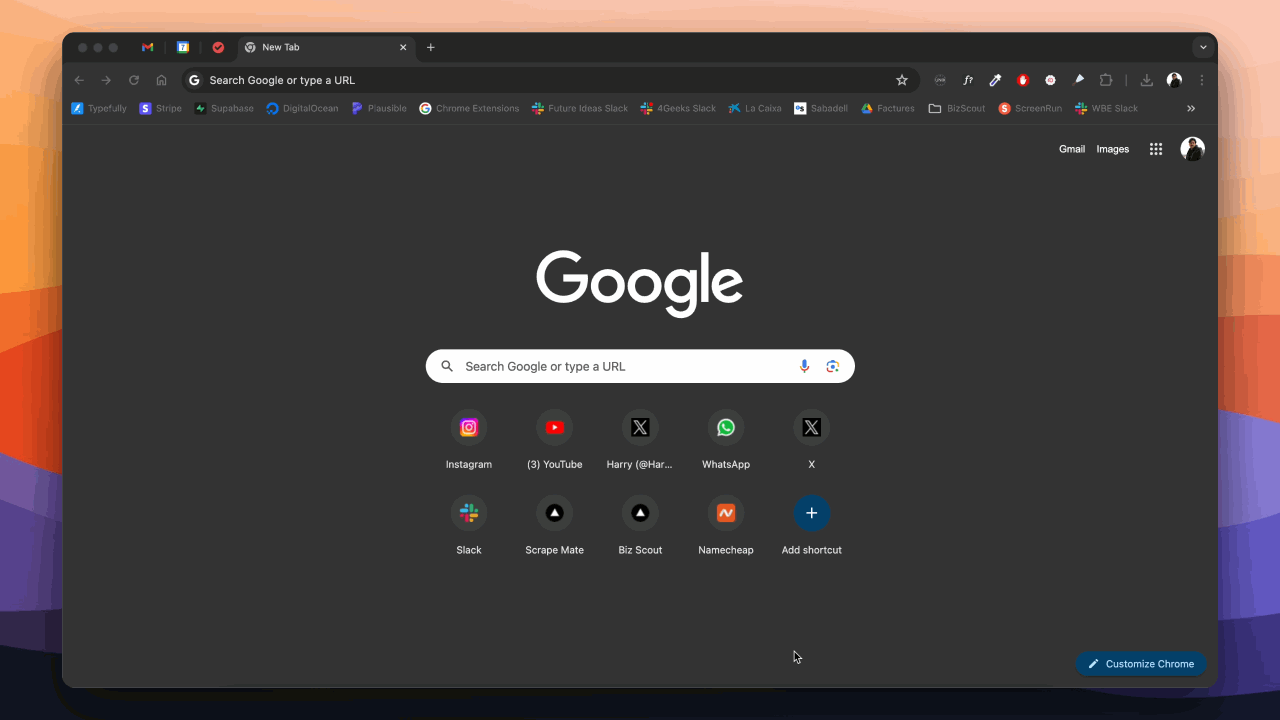Bookmark this tab with the star icon
Image resolution: width=1280 pixels, height=720 pixels.
point(902,80)
